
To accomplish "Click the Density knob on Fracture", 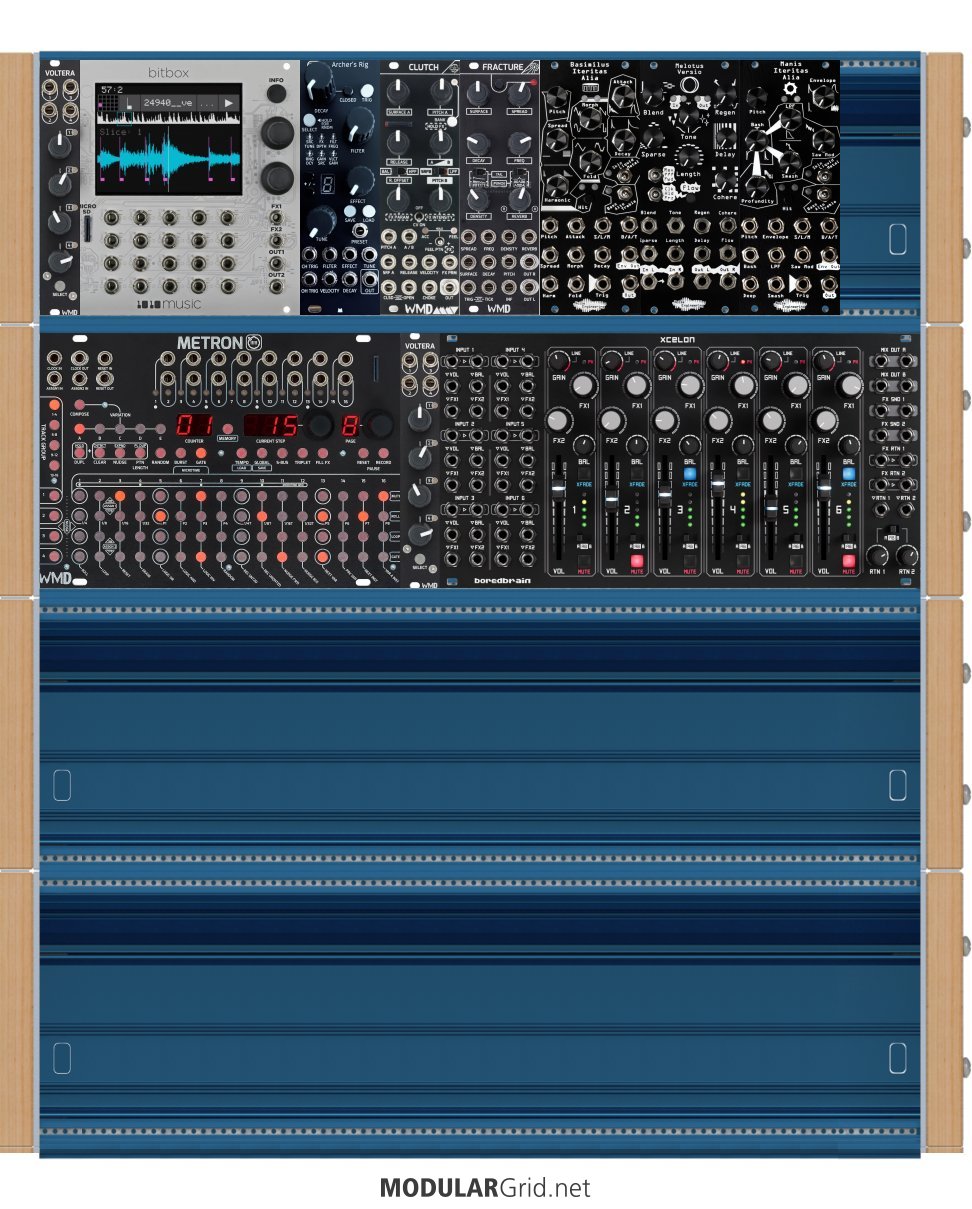I will [x=478, y=199].
